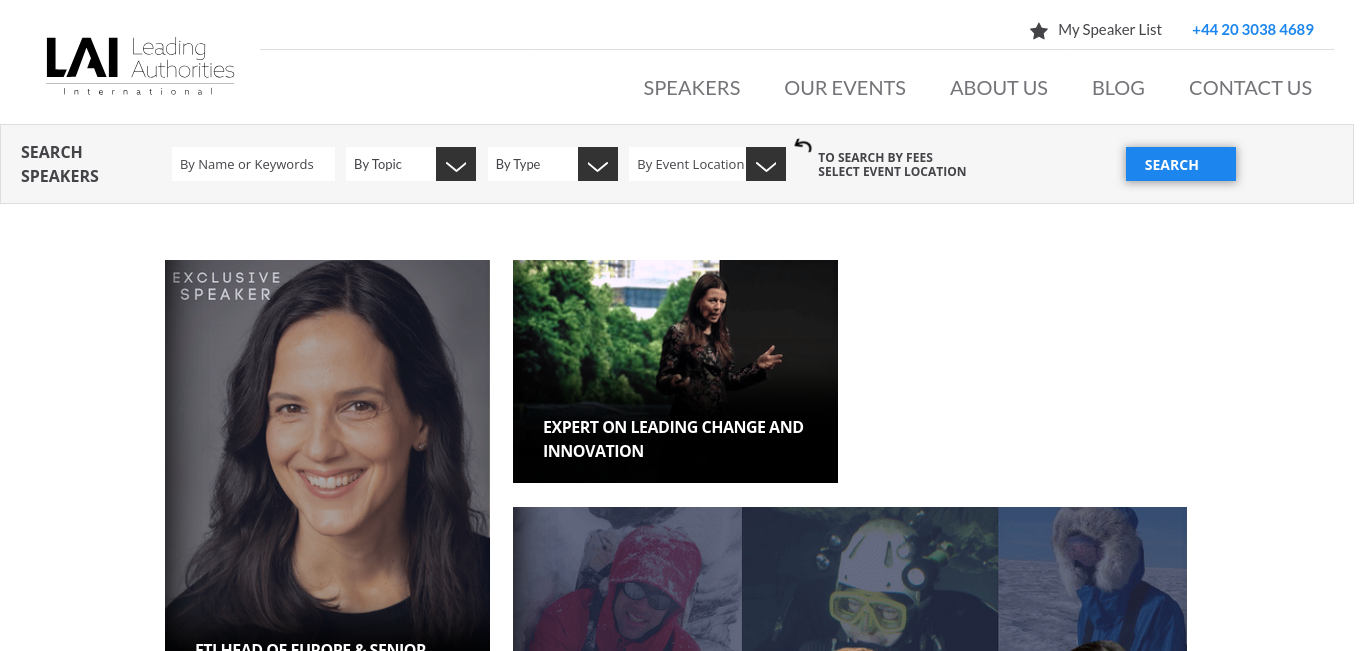The image size is (1366, 651).
Task: Click the curved arrow icon near fees hint
Action: (803, 146)
